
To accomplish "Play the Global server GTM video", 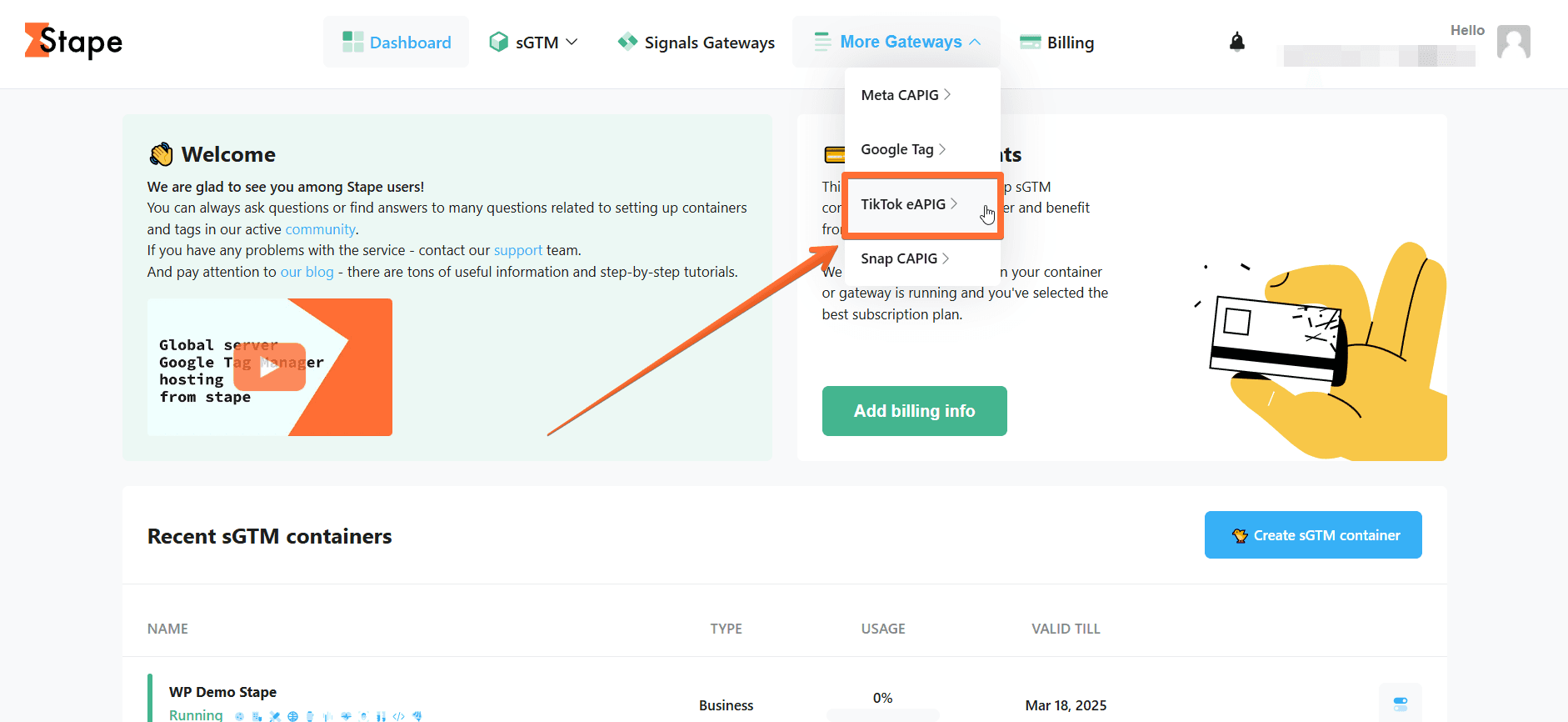I will [269, 367].
